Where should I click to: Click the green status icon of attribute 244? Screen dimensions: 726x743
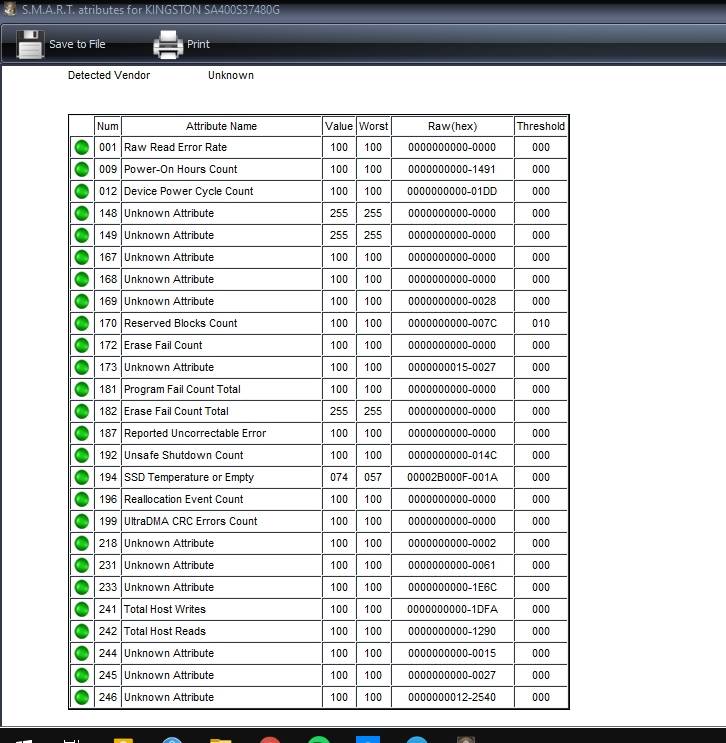coord(82,653)
